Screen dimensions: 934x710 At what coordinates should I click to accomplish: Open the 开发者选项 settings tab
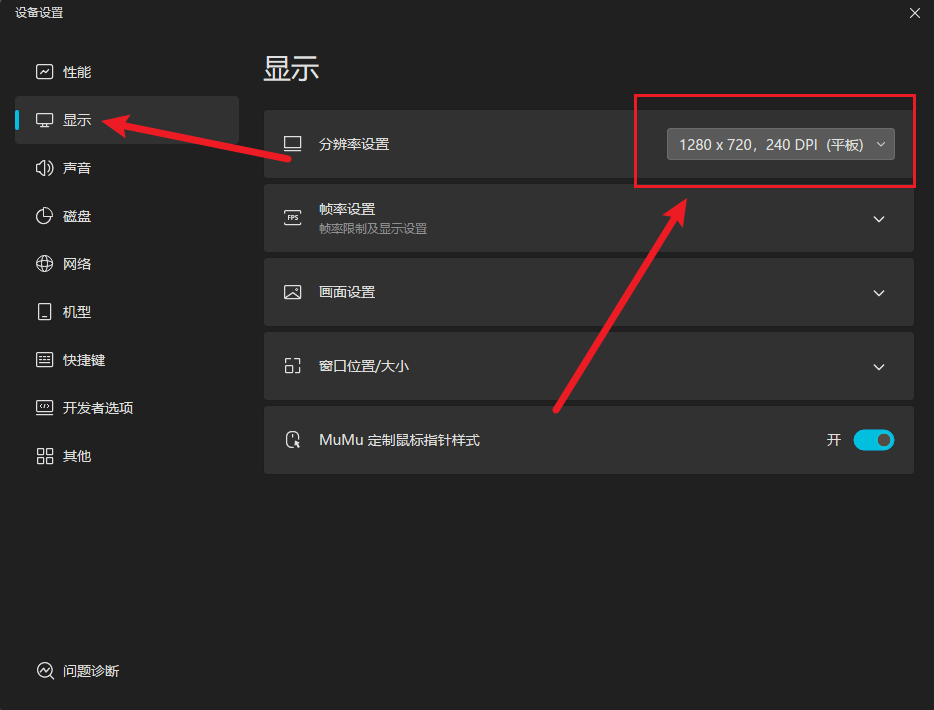(127, 408)
